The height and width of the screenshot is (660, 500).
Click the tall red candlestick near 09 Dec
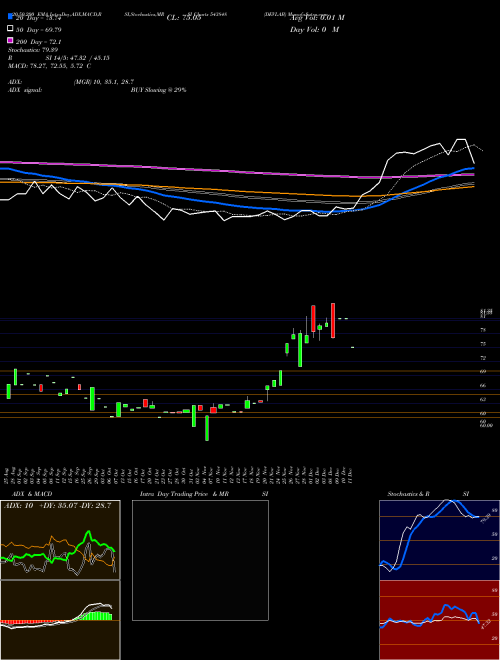(x=333, y=320)
